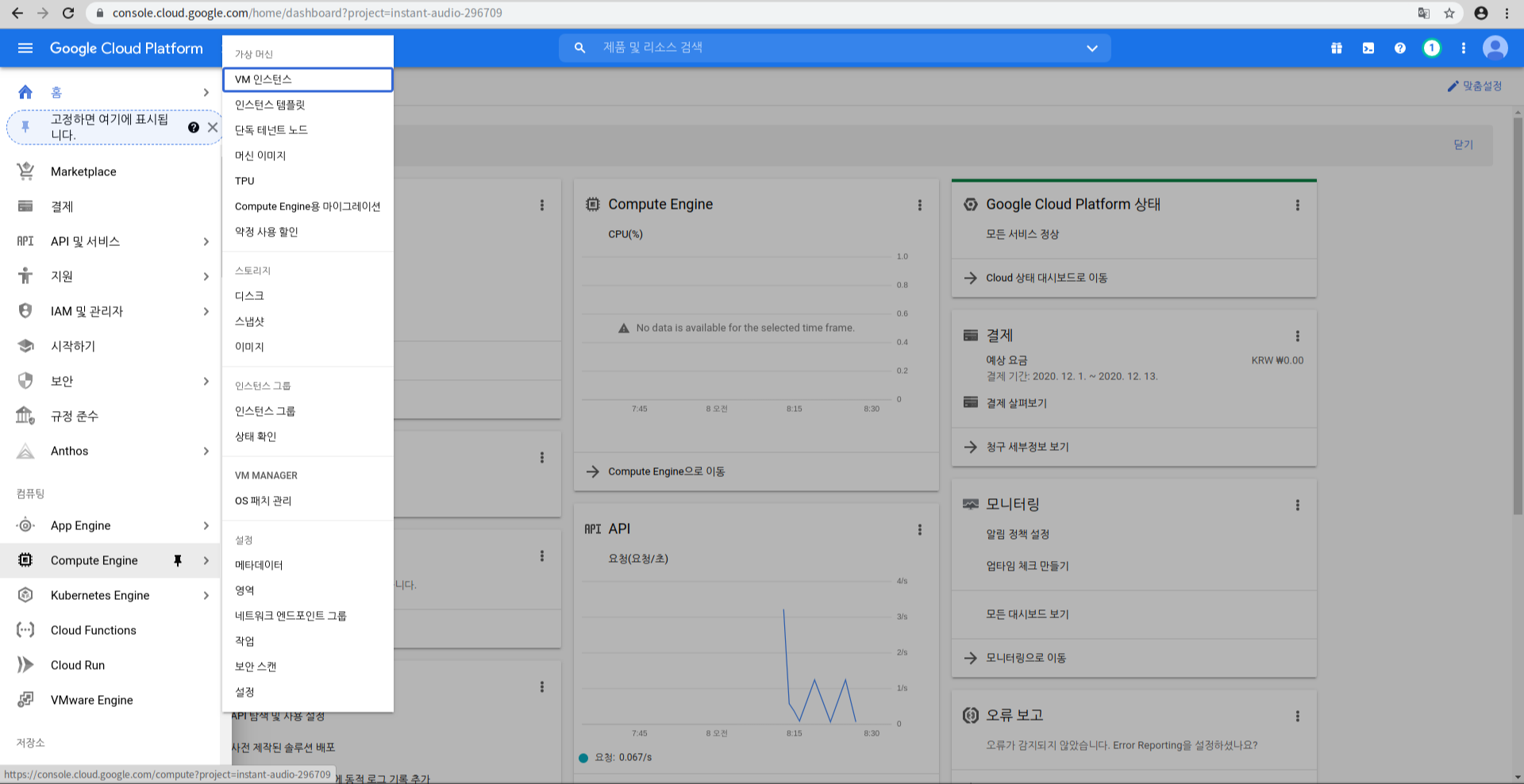Expand IAM 및 관리자 submenu chevron
The image size is (1524, 784).
click(x=206, y=311)
